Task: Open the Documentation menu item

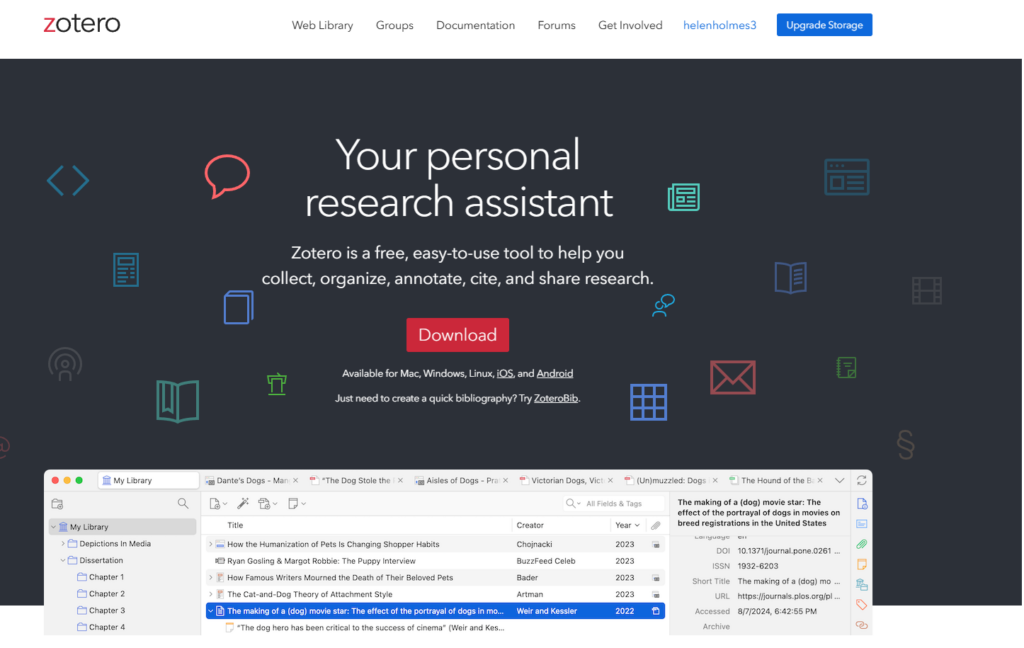Action: [475, 25]
